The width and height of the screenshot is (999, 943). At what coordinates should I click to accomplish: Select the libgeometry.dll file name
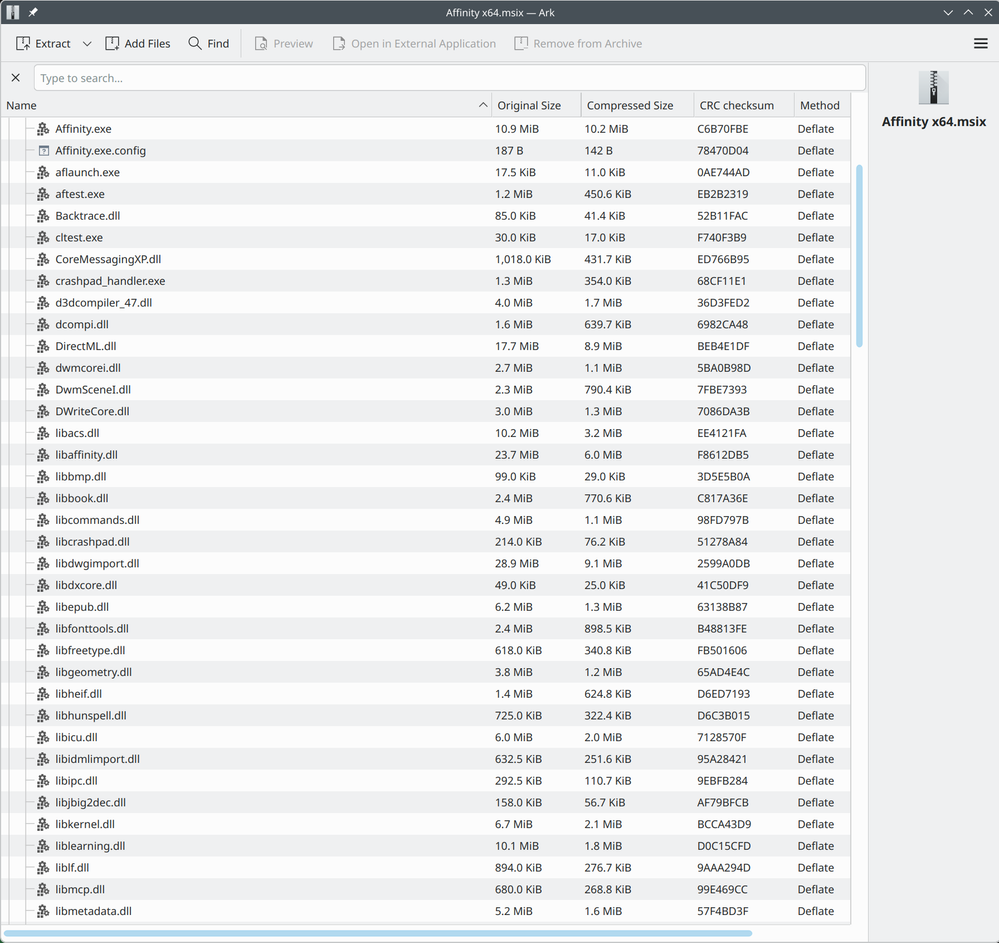click(94, 672)
